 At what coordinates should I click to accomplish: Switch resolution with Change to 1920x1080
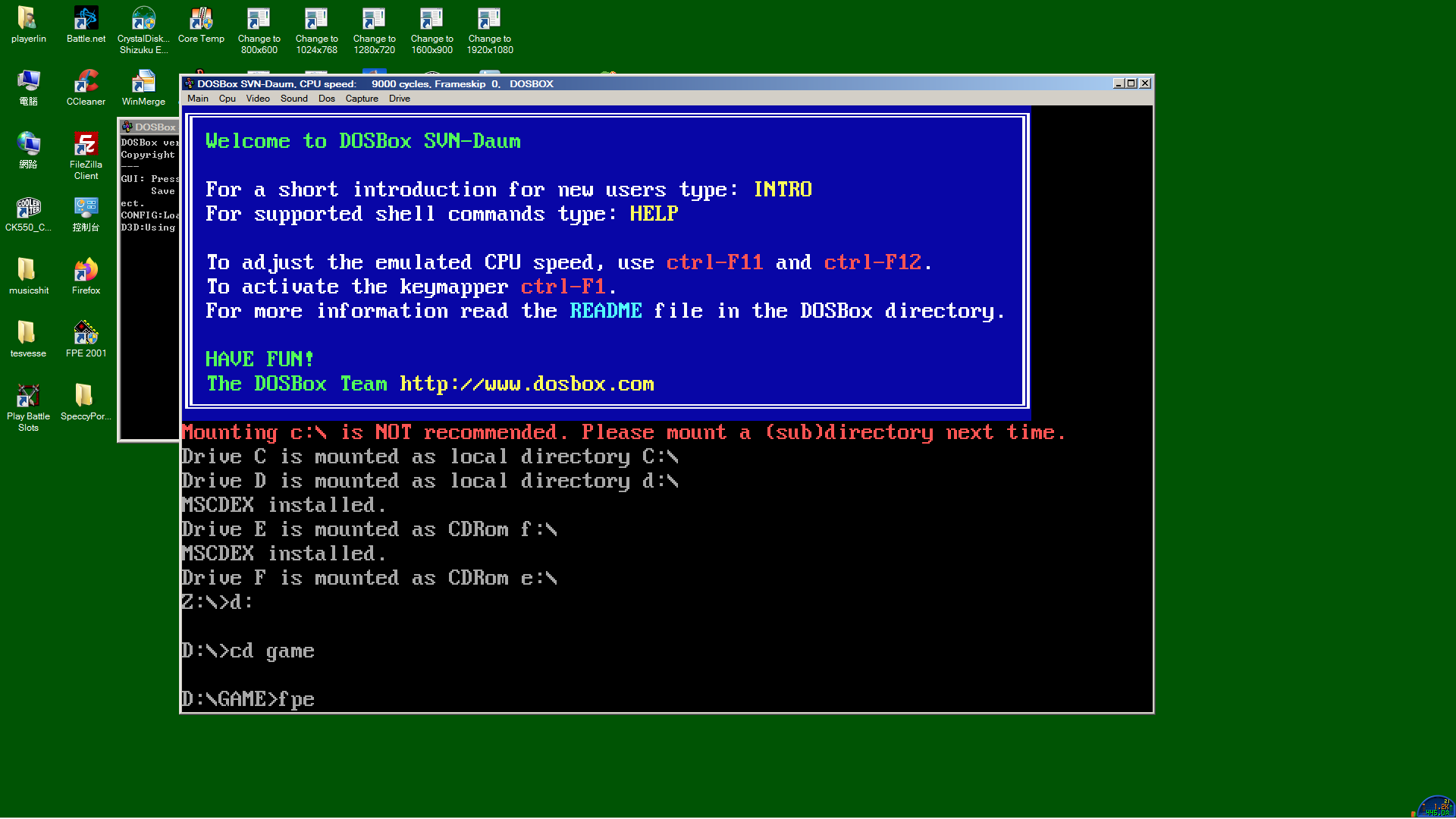pos(489,19)
